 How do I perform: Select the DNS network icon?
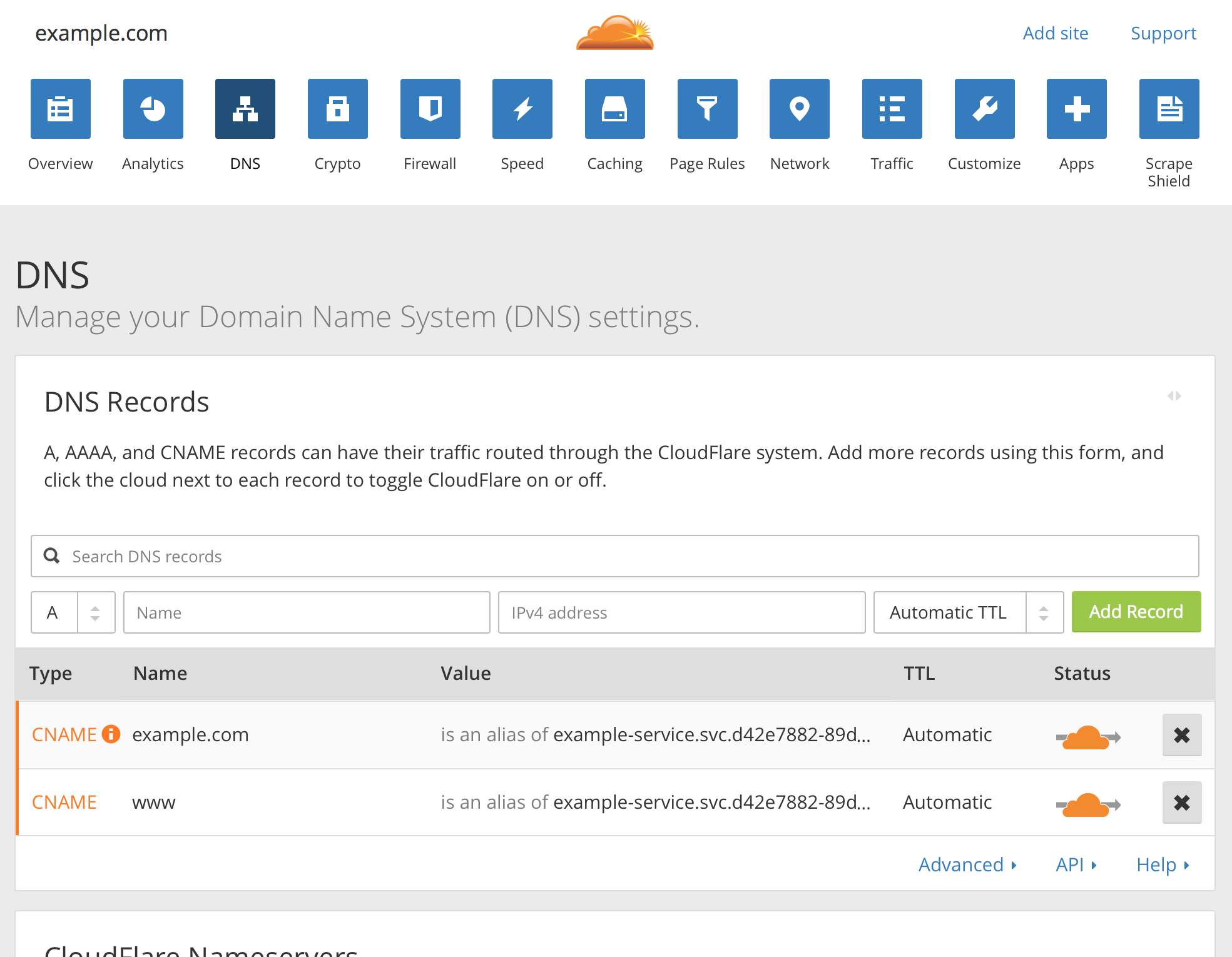245,109
